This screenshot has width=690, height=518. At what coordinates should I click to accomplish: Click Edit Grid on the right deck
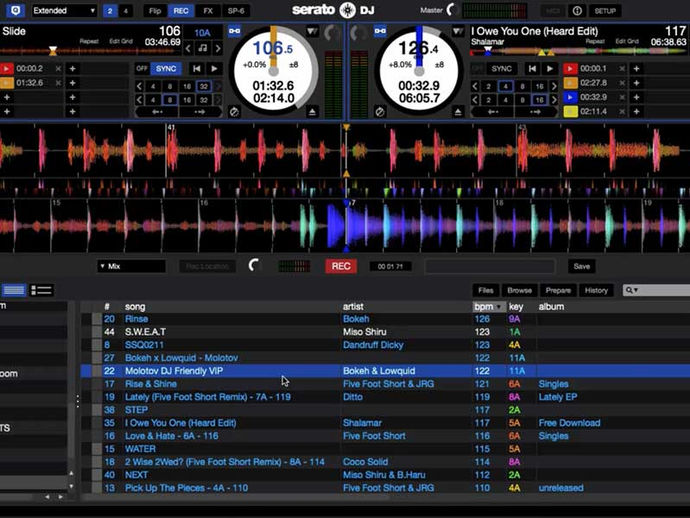pyautogui.click(x=627, y=41)
